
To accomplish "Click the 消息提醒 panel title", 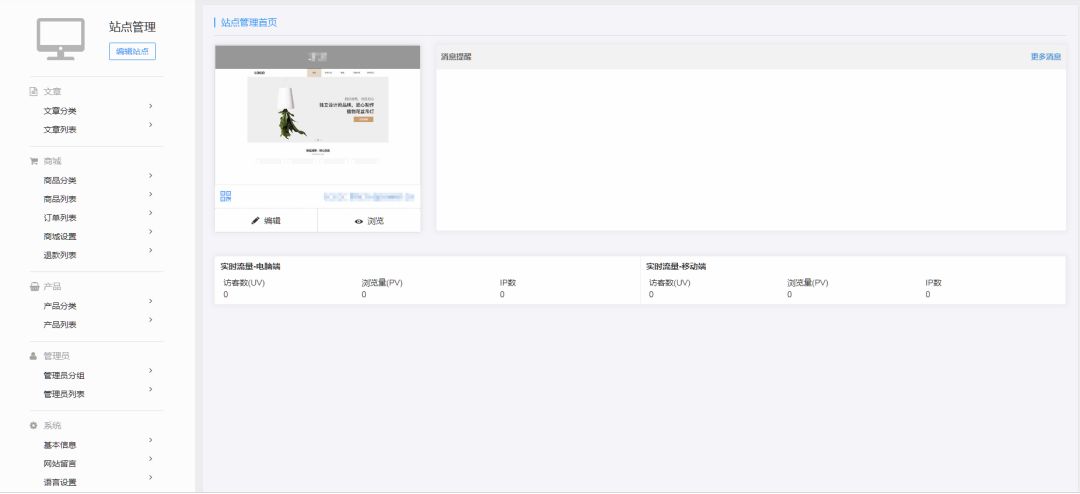I will tap(456, 57).
